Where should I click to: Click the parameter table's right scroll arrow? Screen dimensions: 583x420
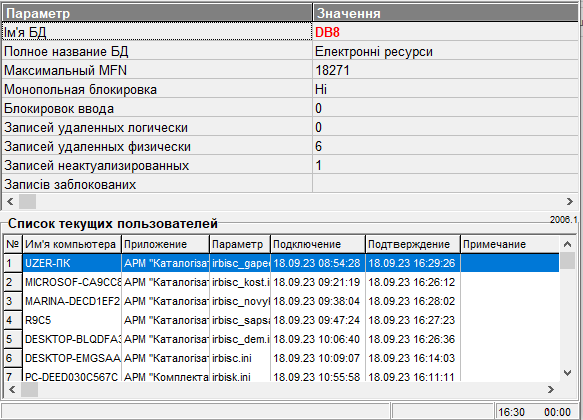[570, 201]
